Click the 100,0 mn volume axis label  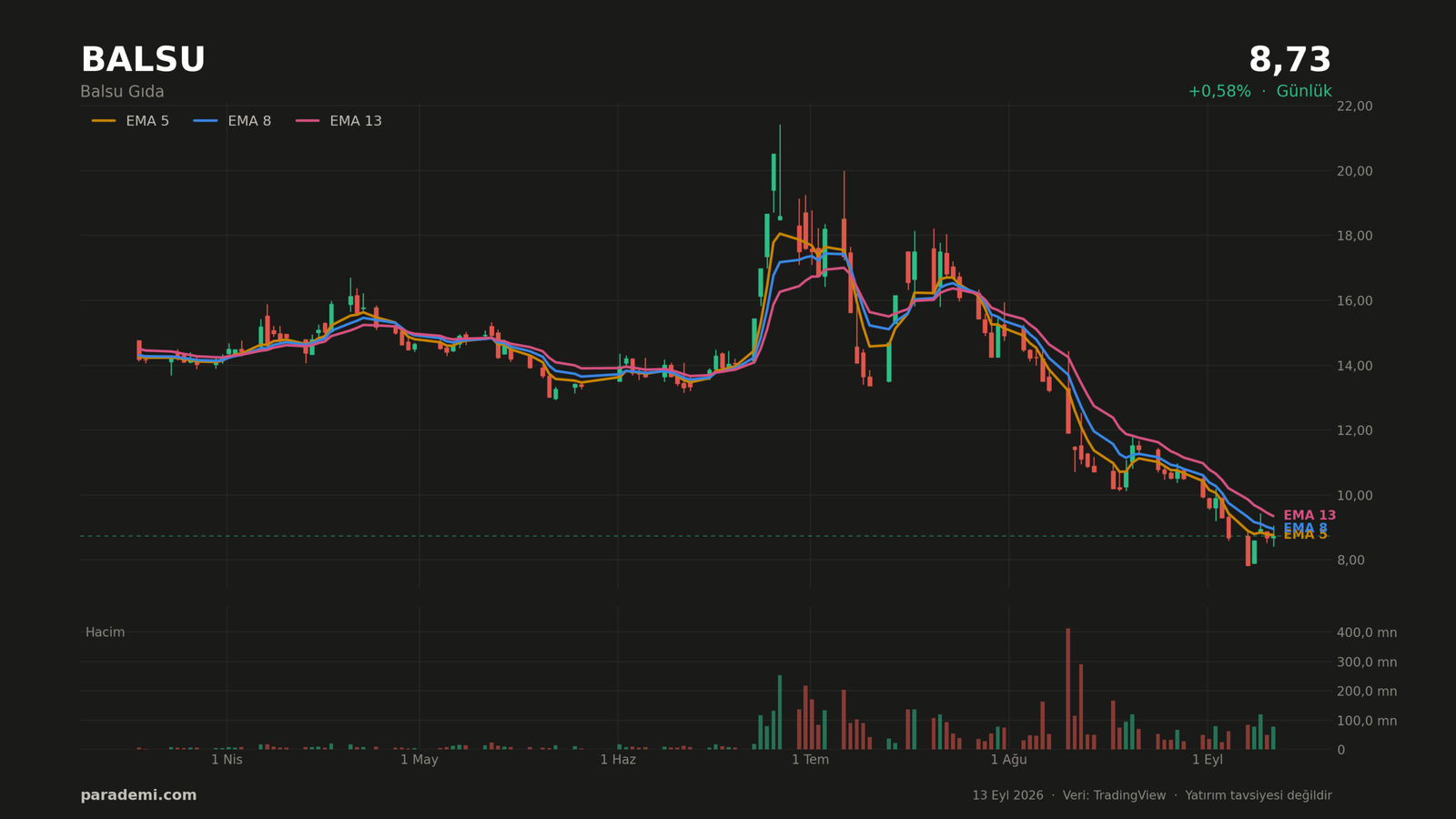click(1366, 721)
